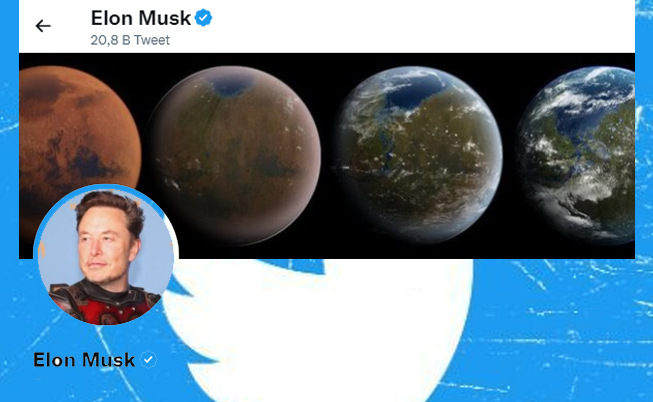This screenshot has height=402, width=653.
Task: Click the third half-terraformed planet in banner
Action: point(418,155)
